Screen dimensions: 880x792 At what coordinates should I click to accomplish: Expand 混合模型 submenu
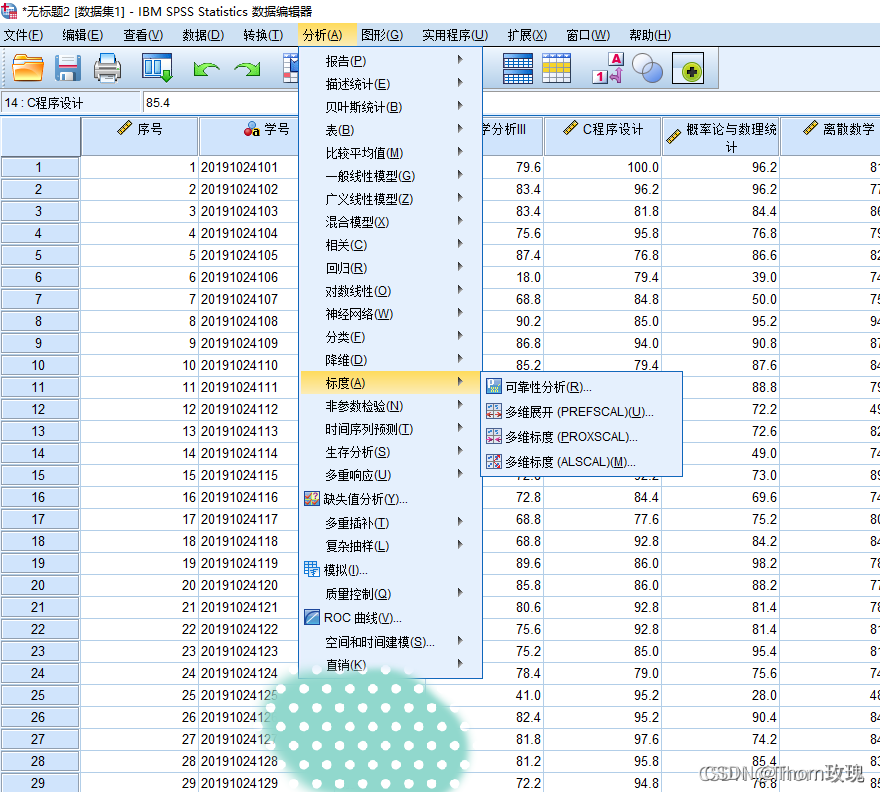click(x=391, y=222)
